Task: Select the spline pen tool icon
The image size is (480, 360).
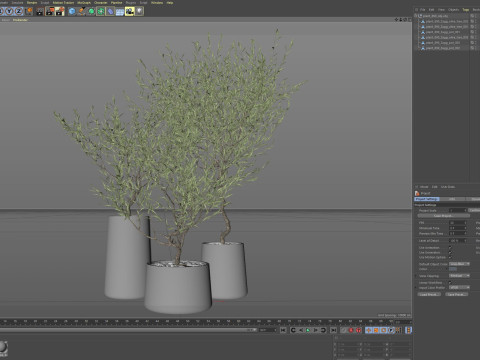Action: point(82,11)
